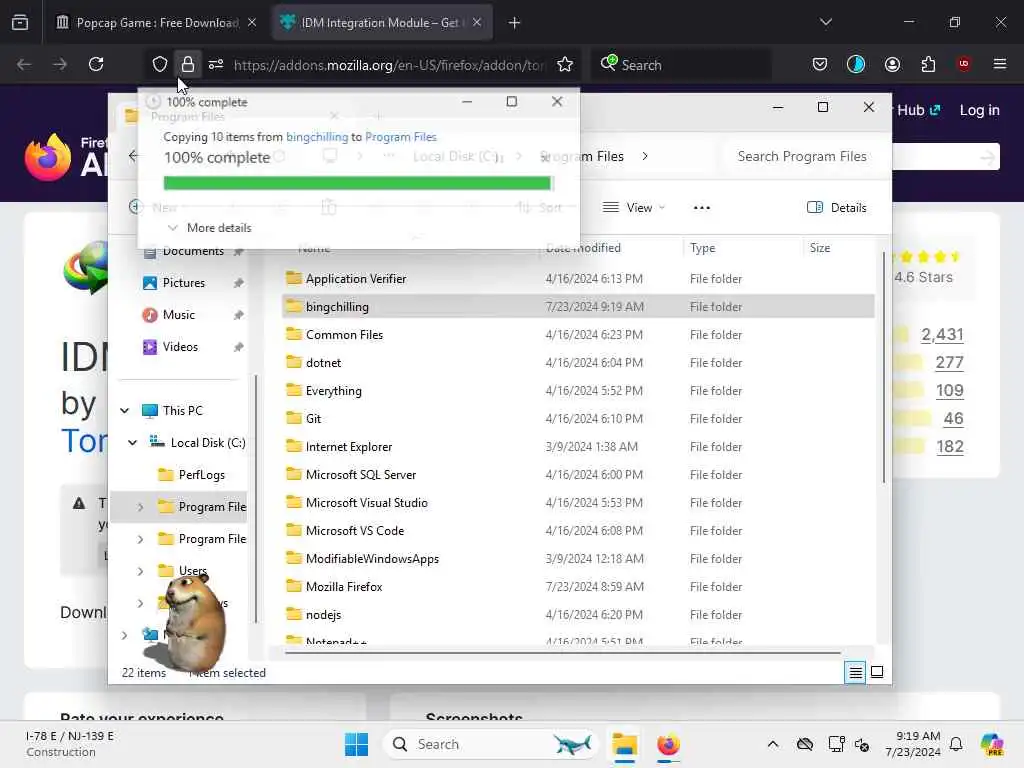This screenshot has width=1024, height=768.
Task: Open Firefox extensions puzzle icon
Action: (928, 64)
